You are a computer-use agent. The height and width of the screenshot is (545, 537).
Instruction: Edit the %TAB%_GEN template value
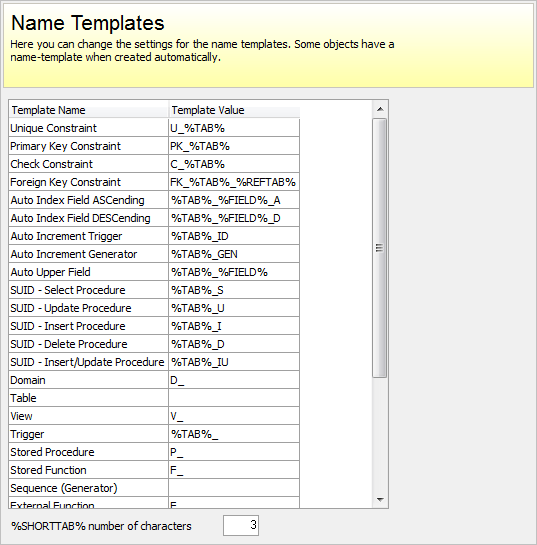(x=234, y=254)
